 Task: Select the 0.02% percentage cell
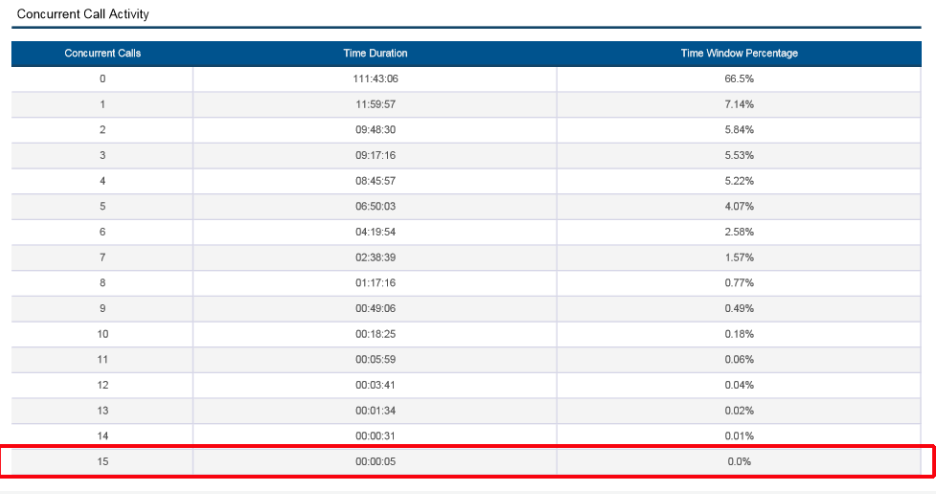click(739, 411)
